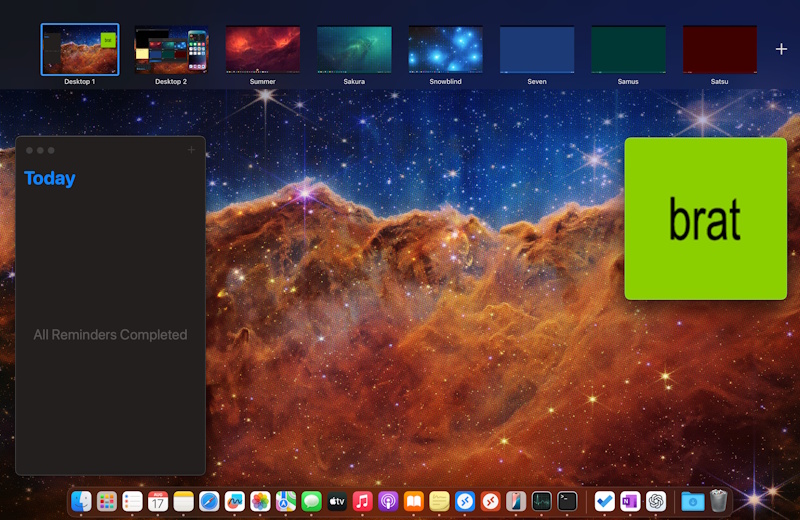
Task: Launch Terminal from the dock
Action: tap(567, 502)
